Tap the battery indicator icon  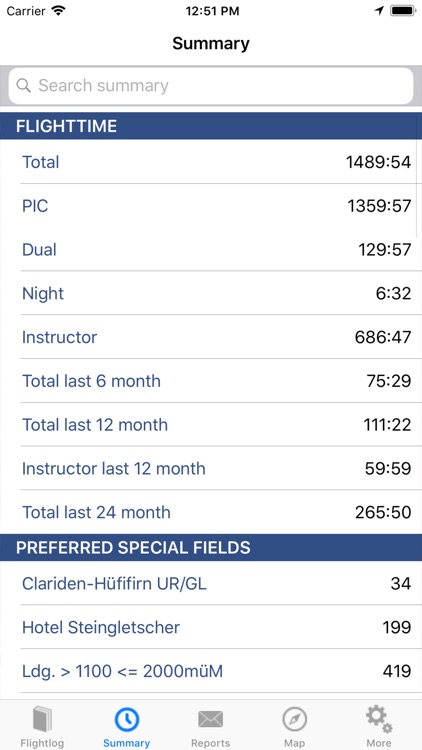pos(402,11)
